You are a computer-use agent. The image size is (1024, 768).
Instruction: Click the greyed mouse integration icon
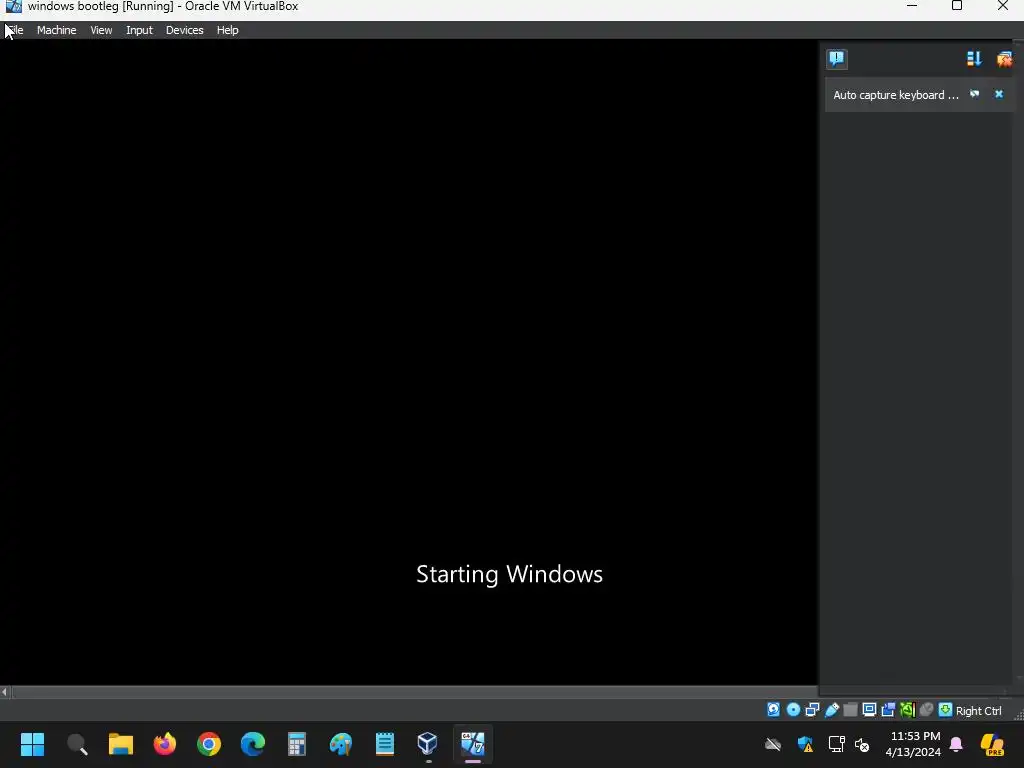926,710
